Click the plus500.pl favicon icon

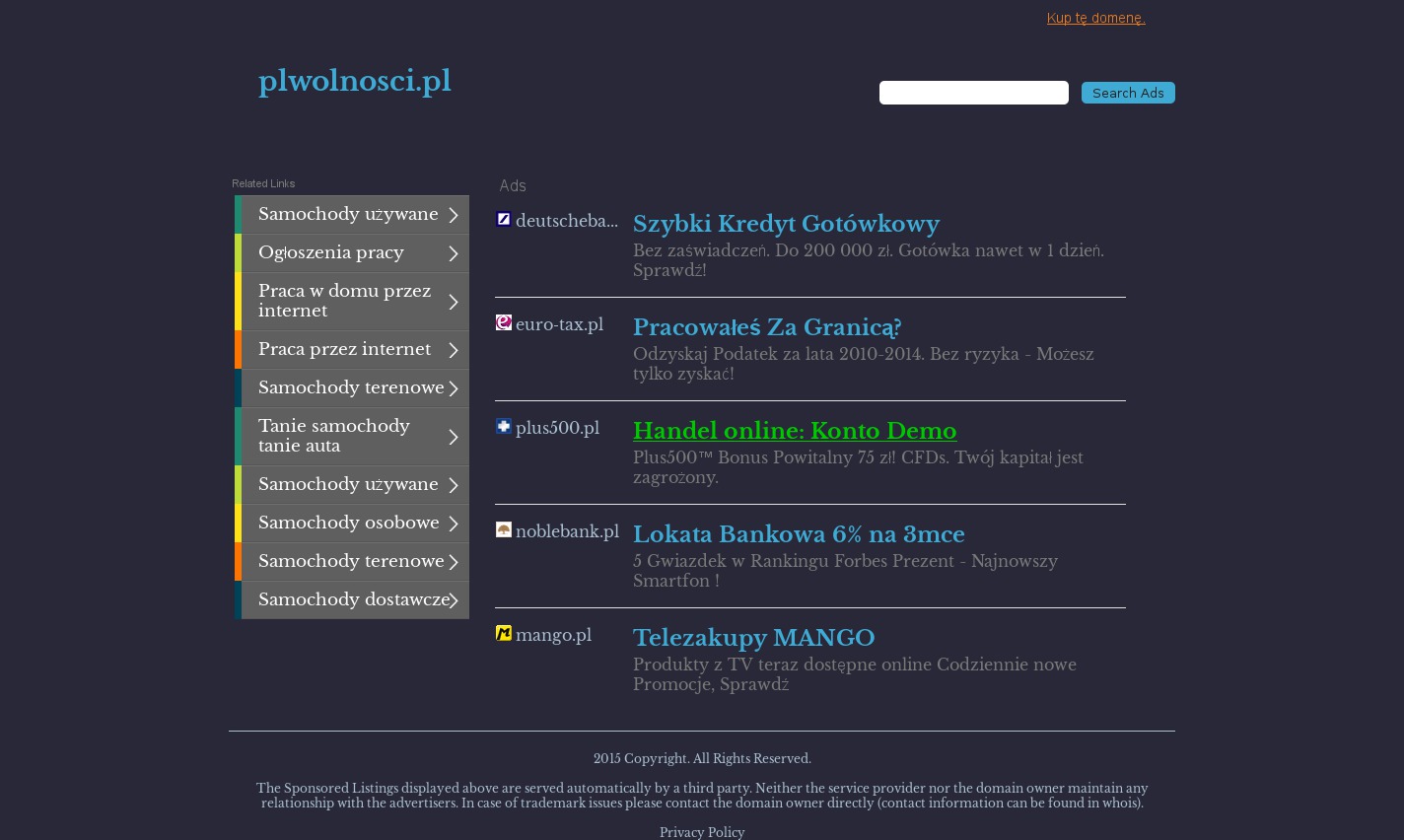pos(503,426)
